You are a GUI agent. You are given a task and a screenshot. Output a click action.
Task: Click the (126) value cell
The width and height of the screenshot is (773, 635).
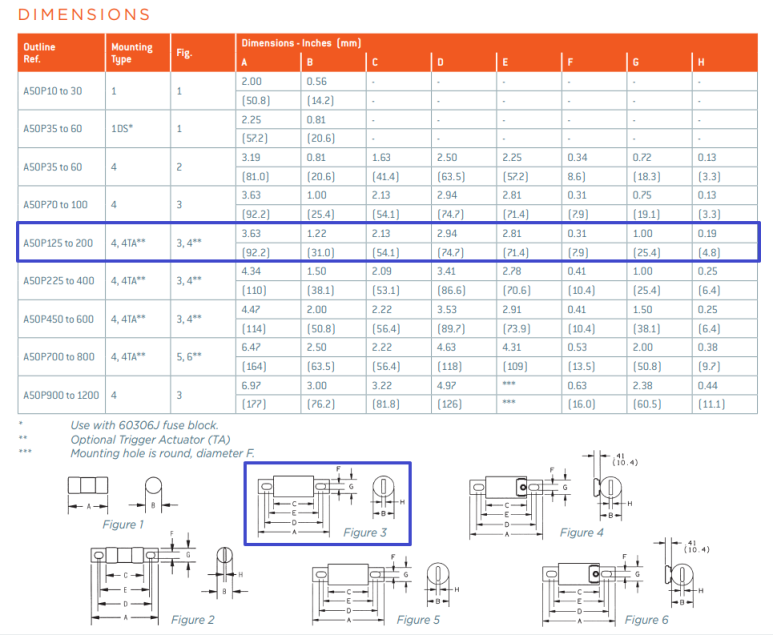click(464, 404)
